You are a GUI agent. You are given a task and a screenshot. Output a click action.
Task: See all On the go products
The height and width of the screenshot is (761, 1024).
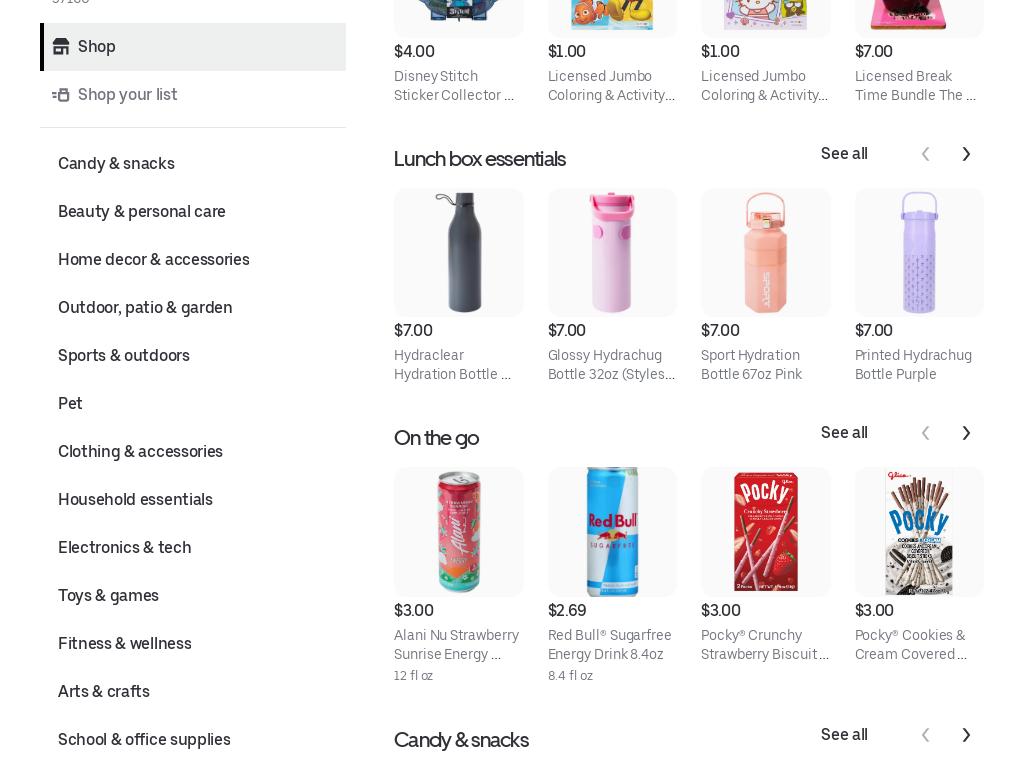pos(844,432)
